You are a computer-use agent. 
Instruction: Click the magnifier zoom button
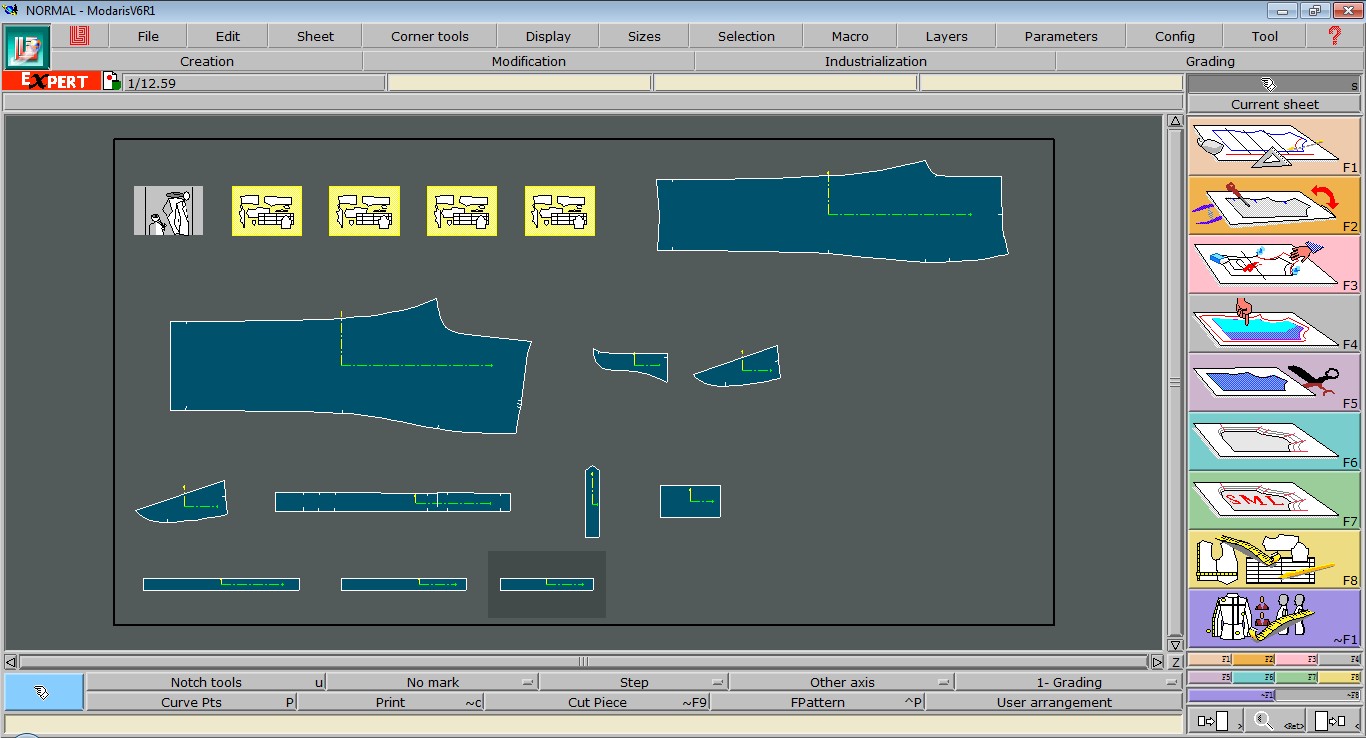tap(1274, 720)
